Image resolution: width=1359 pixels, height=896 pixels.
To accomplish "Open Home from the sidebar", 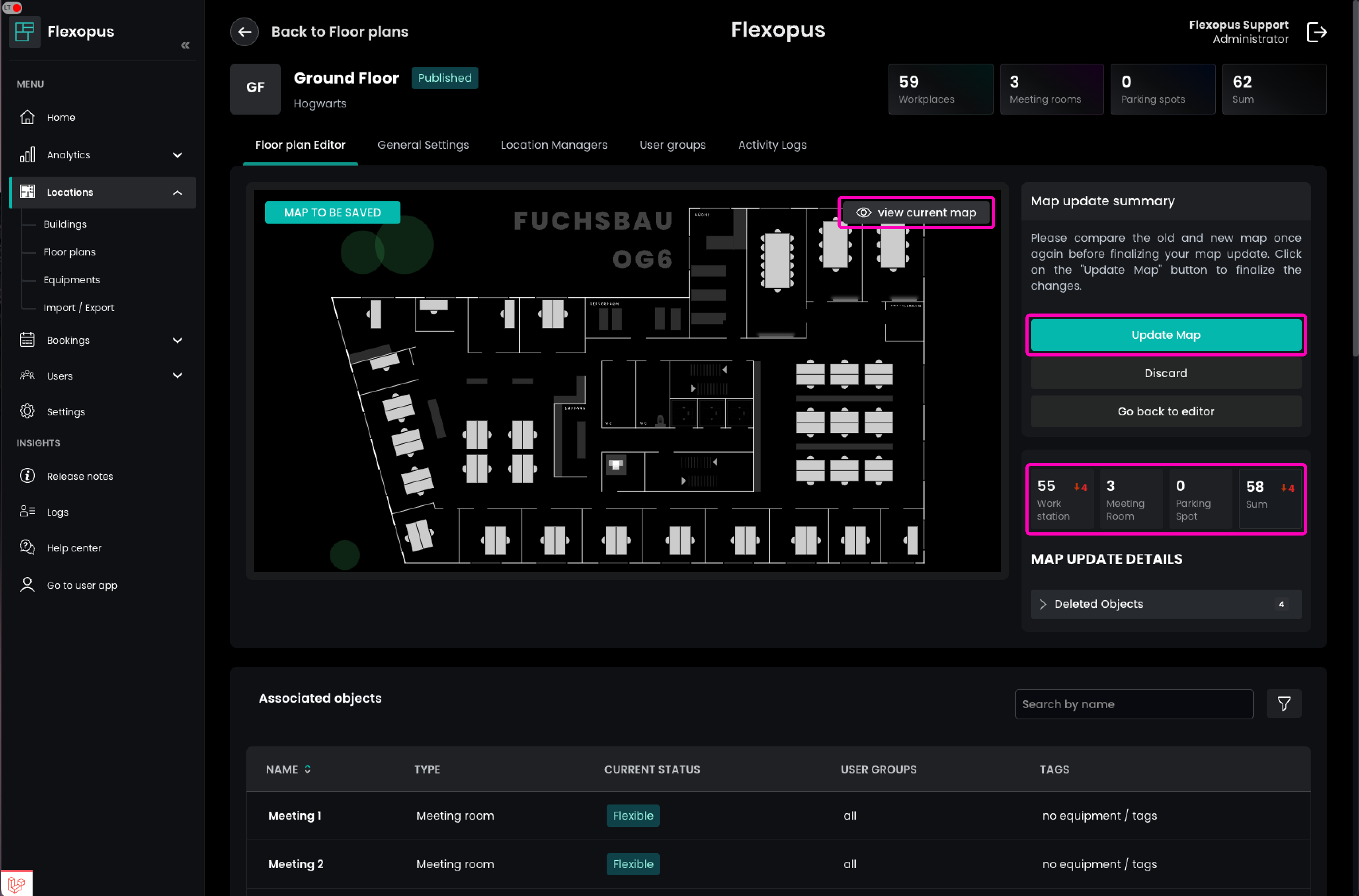I will click(x=61, y=117).
